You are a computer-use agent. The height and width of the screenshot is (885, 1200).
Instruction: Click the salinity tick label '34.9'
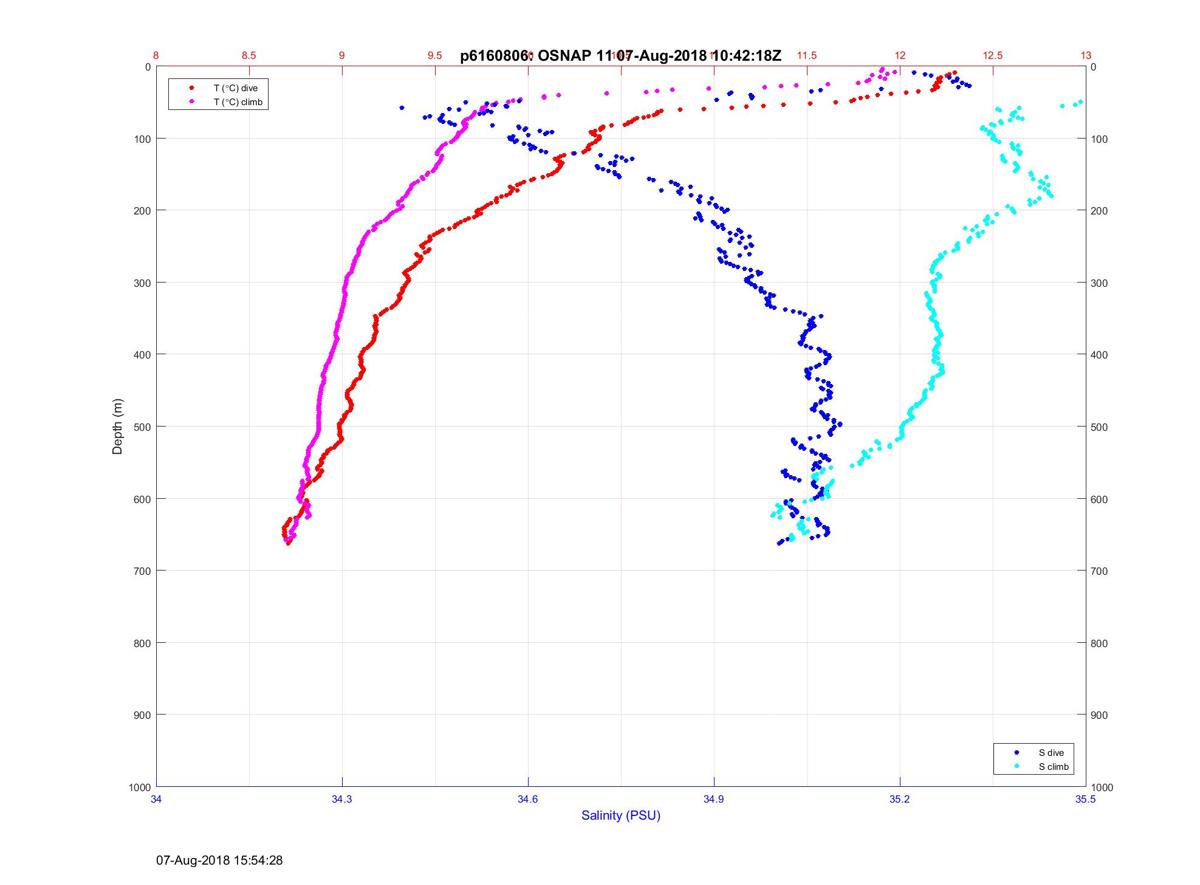[x=714, y=799]
